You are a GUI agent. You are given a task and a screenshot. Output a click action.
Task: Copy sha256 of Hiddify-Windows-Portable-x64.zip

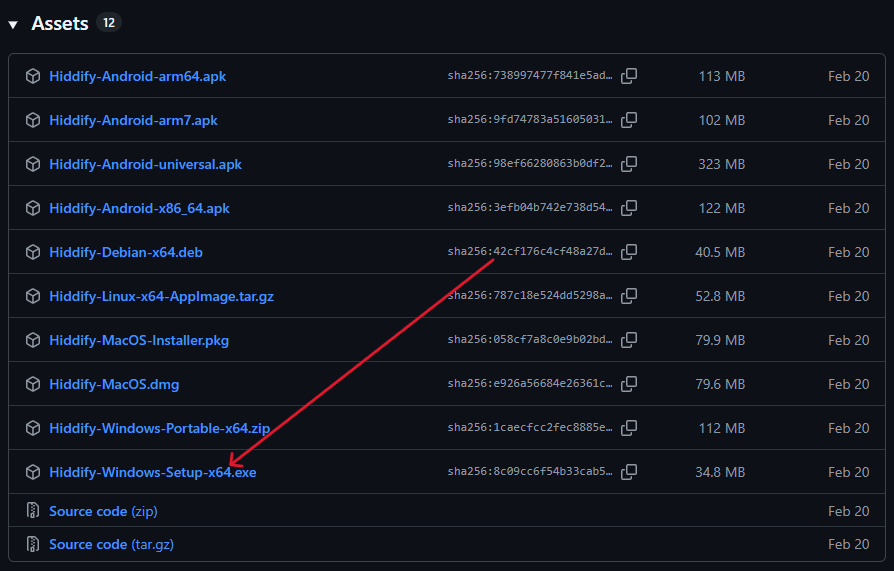pos(629,428)
